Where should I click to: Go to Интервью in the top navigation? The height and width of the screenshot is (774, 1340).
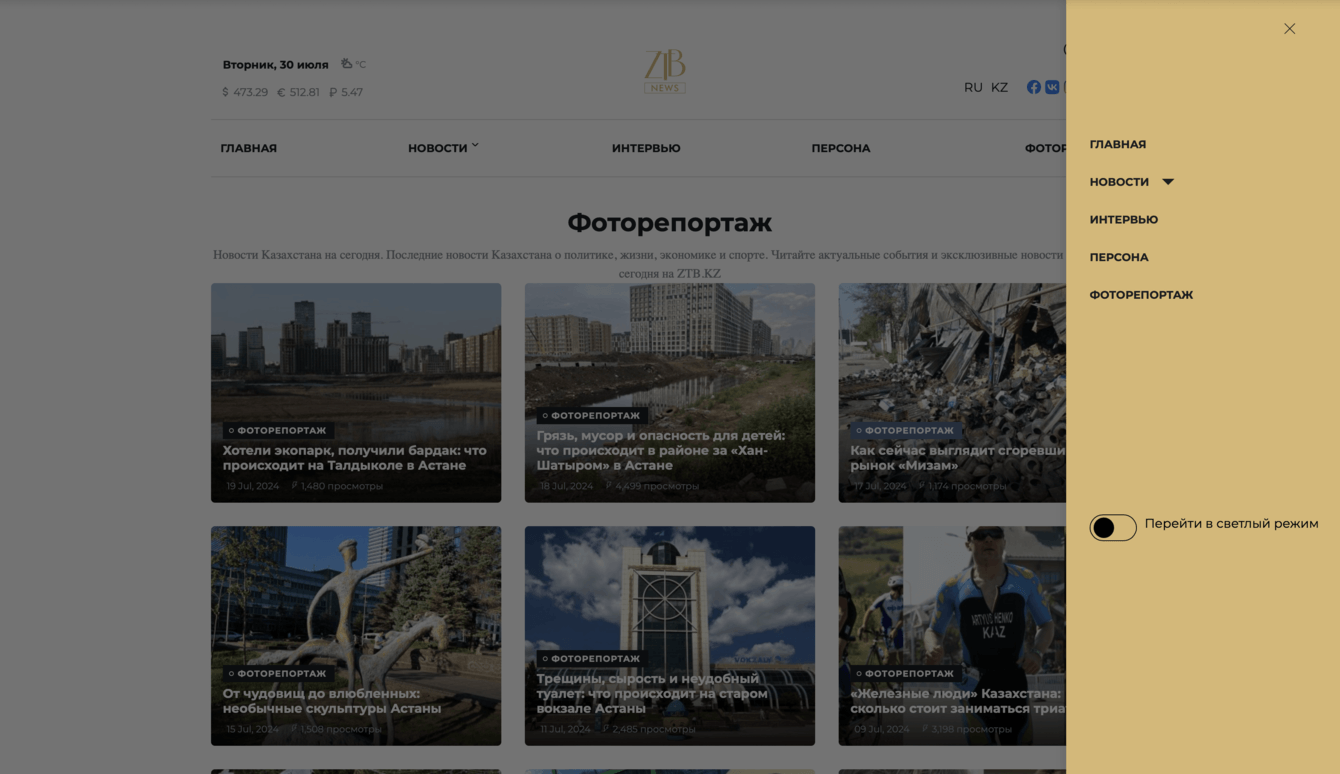tap(646, 148)
